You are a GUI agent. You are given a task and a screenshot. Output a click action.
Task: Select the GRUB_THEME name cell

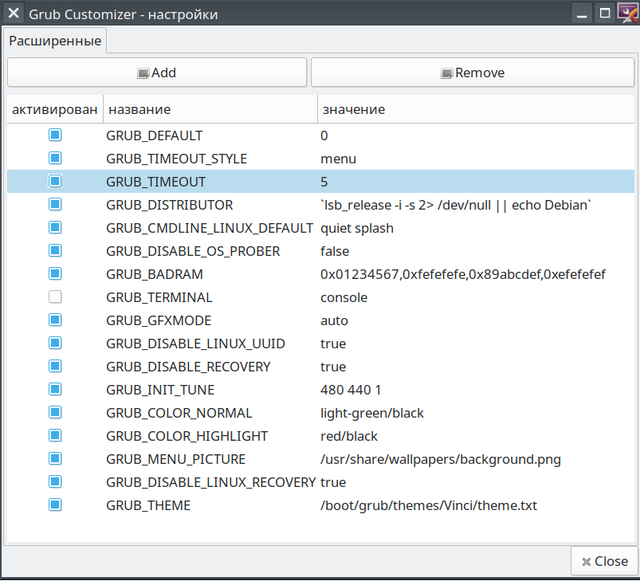pos(148,506)
